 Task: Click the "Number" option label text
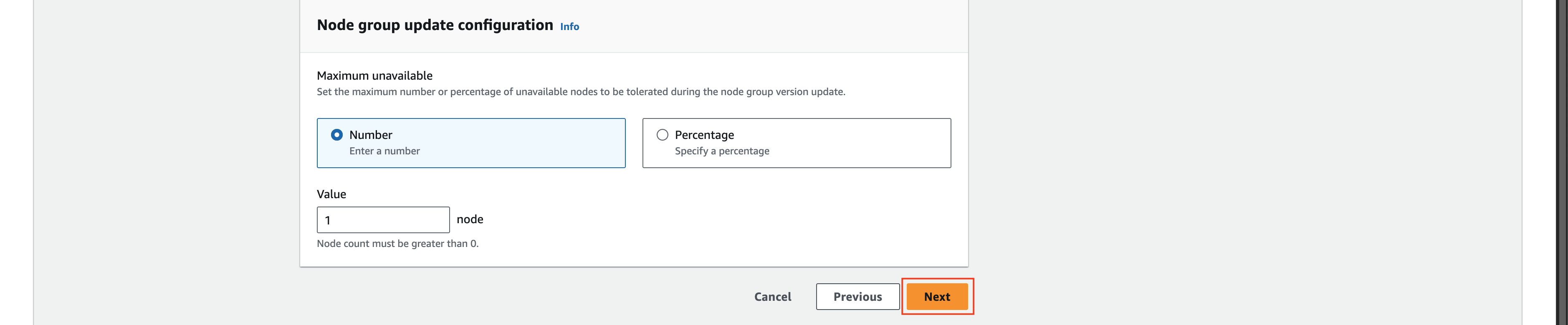(371, 135)
